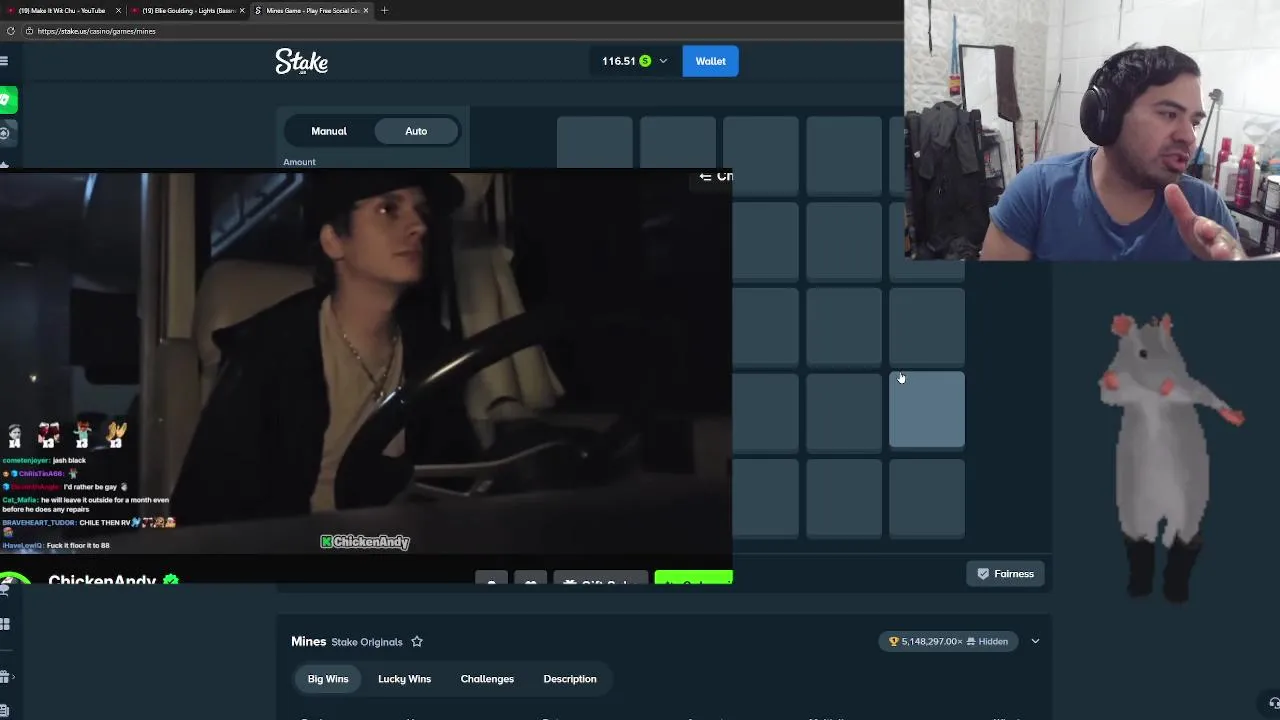Image resolution: width=1280 pixels, height=720 pixels.
Task: Click the Hidden user label
Action: point(988,641)
